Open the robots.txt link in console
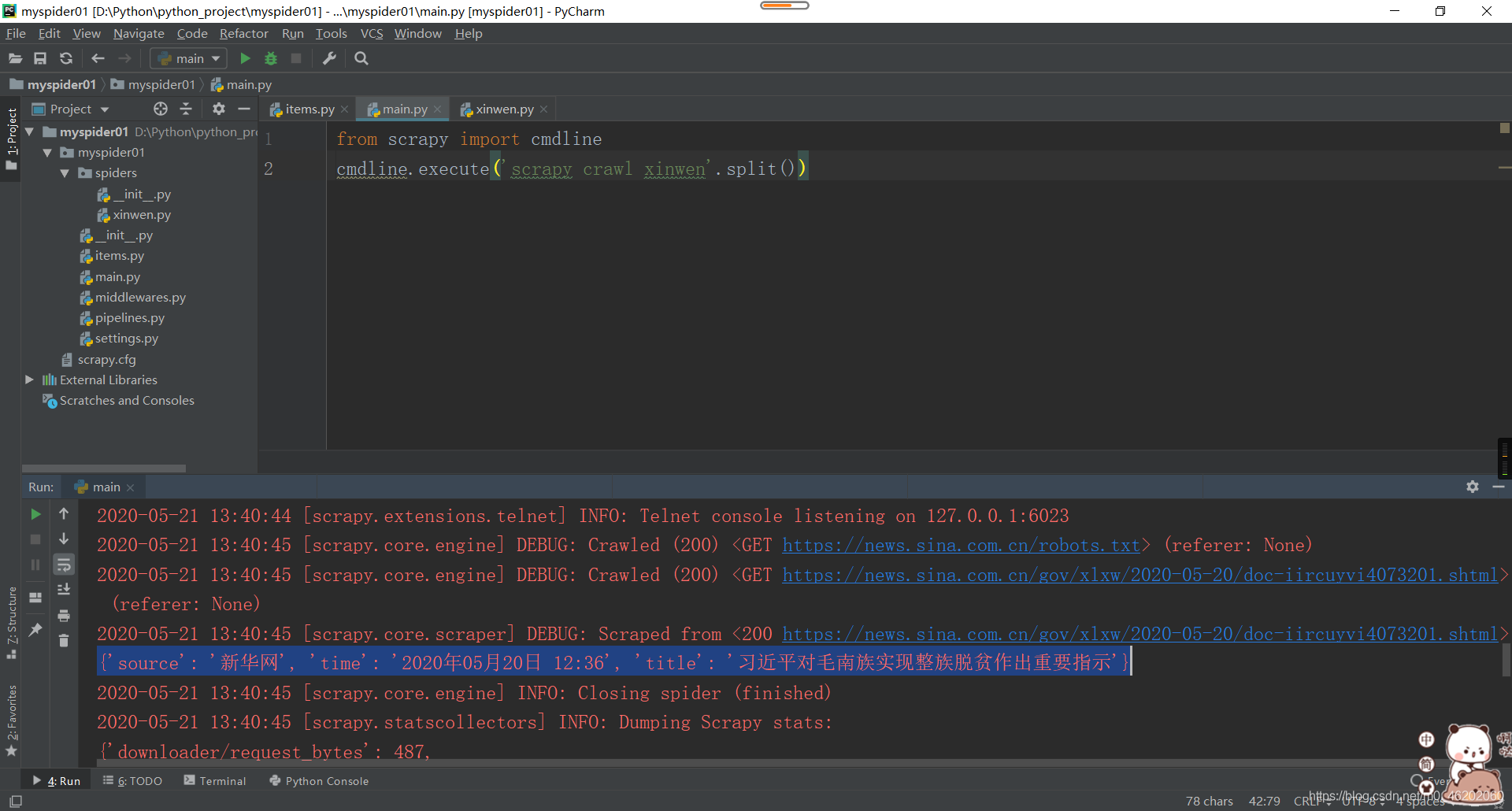Viewport: 1512px width, 811px height. (961, 545)
